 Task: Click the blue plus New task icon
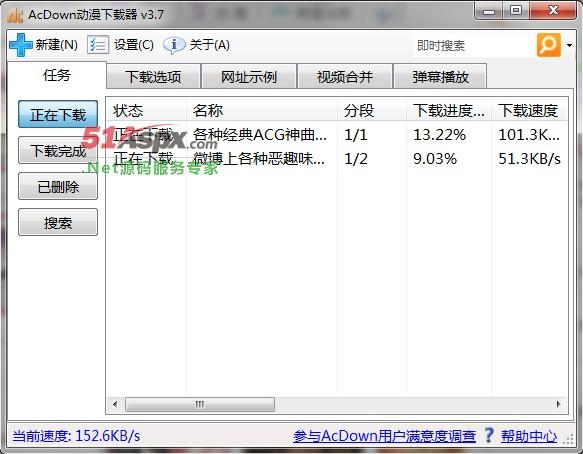pyautogui.click(x=21, y=45)
